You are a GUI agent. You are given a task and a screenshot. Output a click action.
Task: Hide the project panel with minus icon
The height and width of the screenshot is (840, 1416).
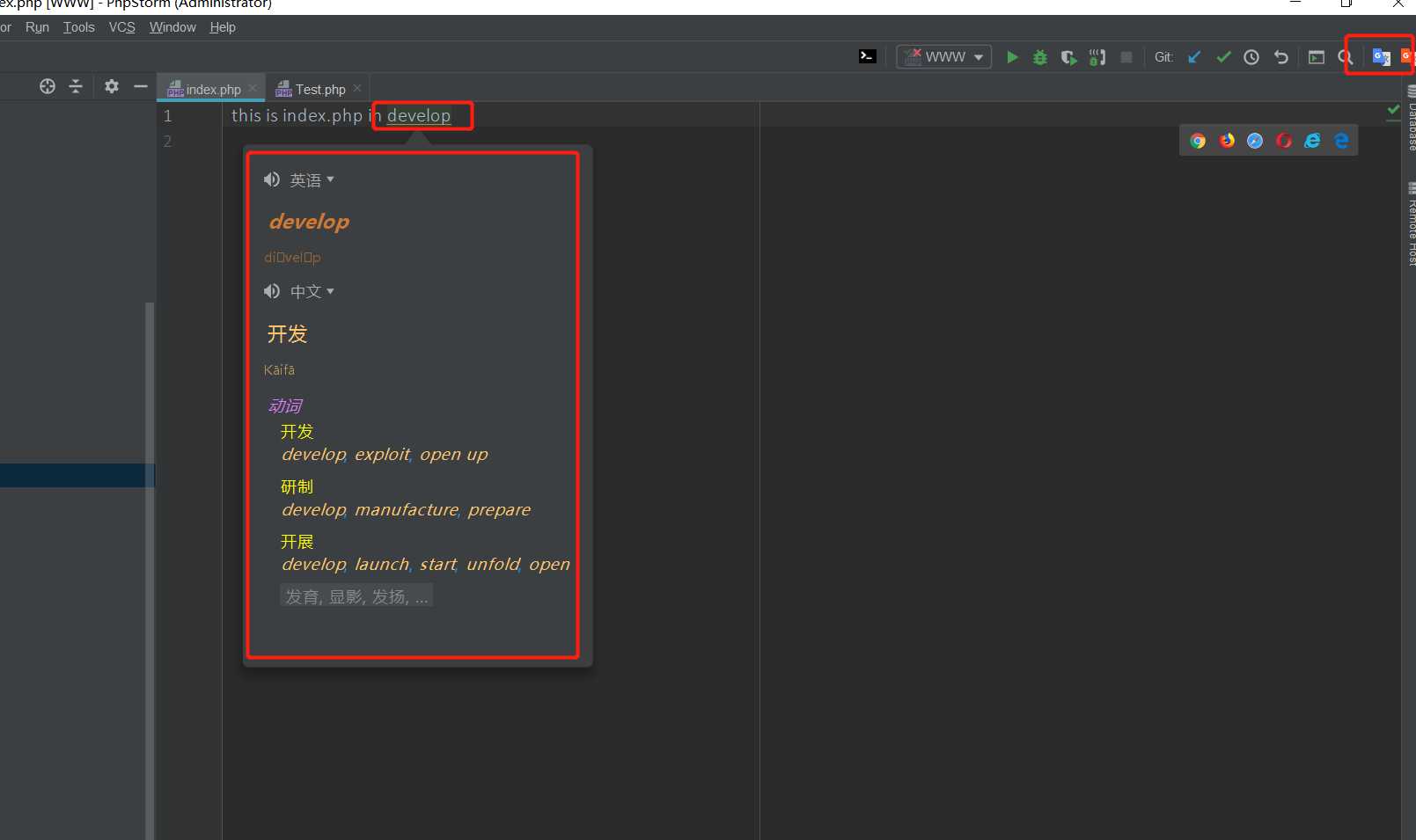click(x=140, y=86)
